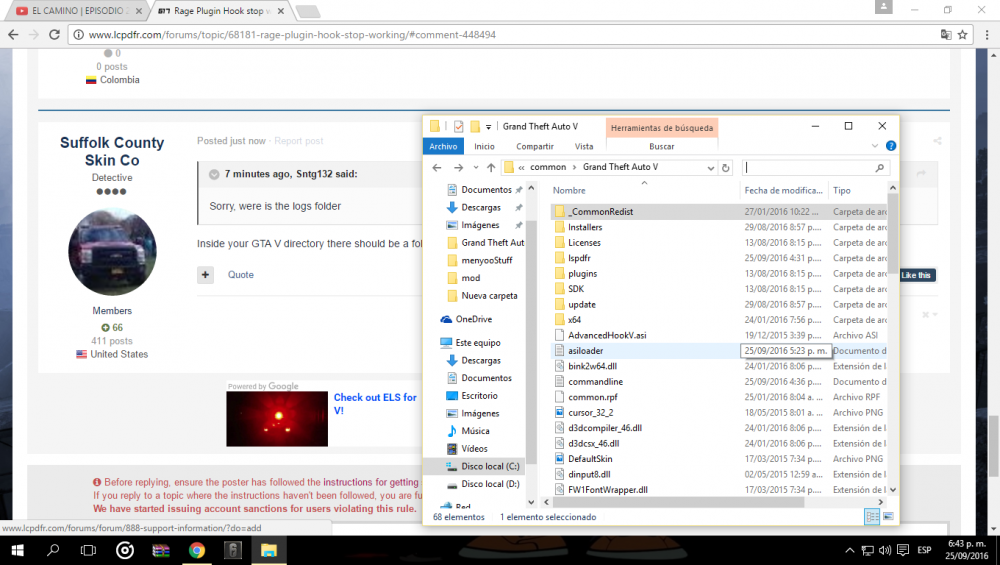The image size is (1000, 565).
Task: Select the commandline file
Action: (x=595, y=382)
